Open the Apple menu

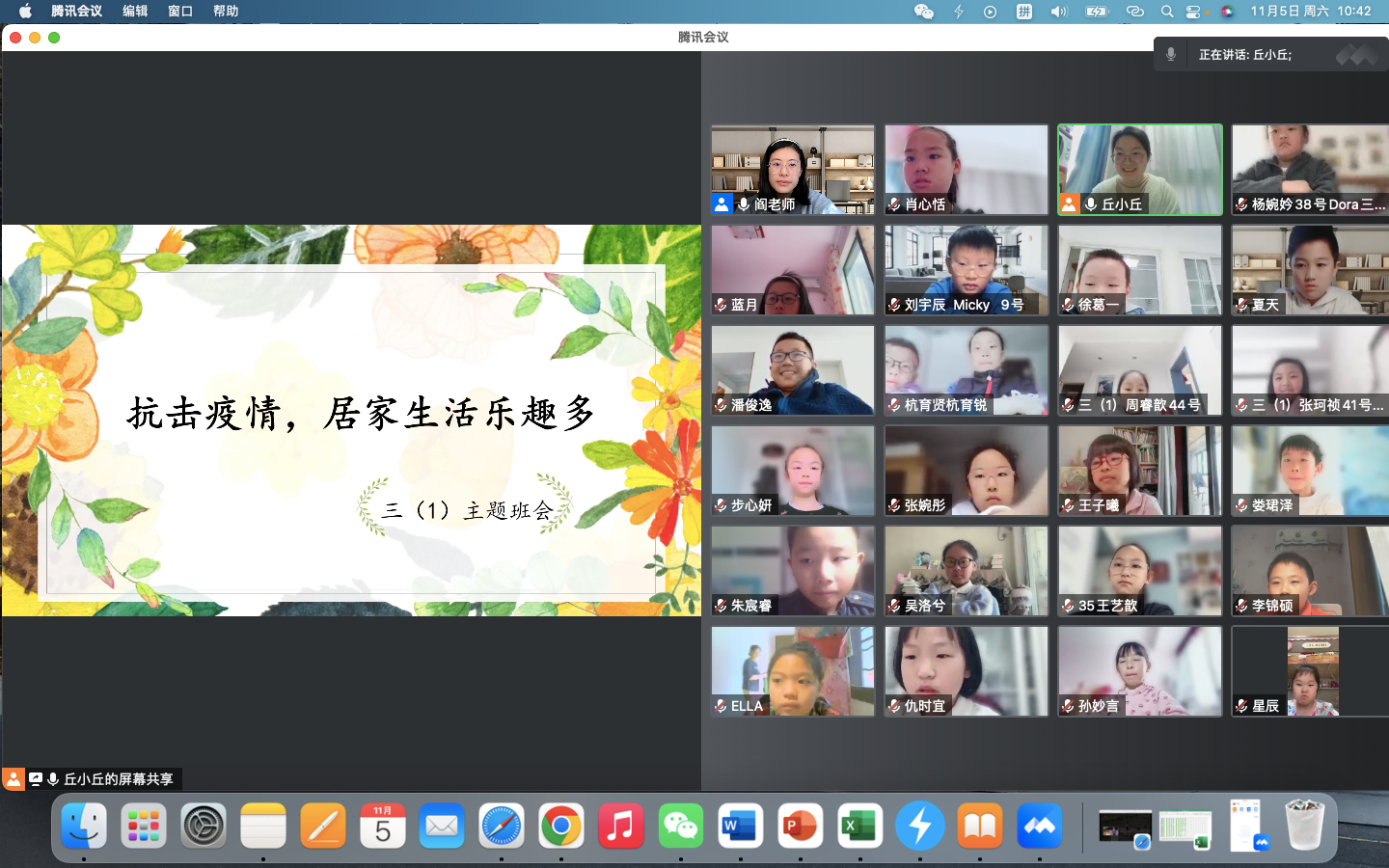click(x=25, y=12)
